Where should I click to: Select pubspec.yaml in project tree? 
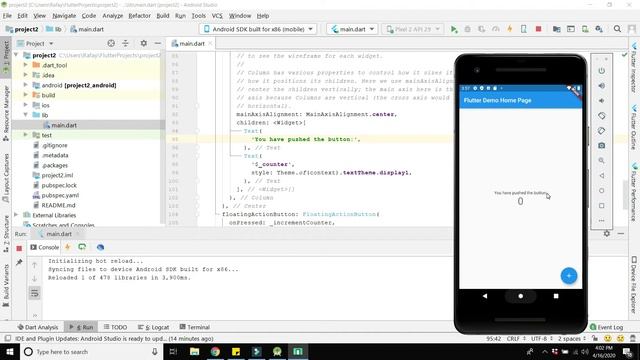(60, 195)
